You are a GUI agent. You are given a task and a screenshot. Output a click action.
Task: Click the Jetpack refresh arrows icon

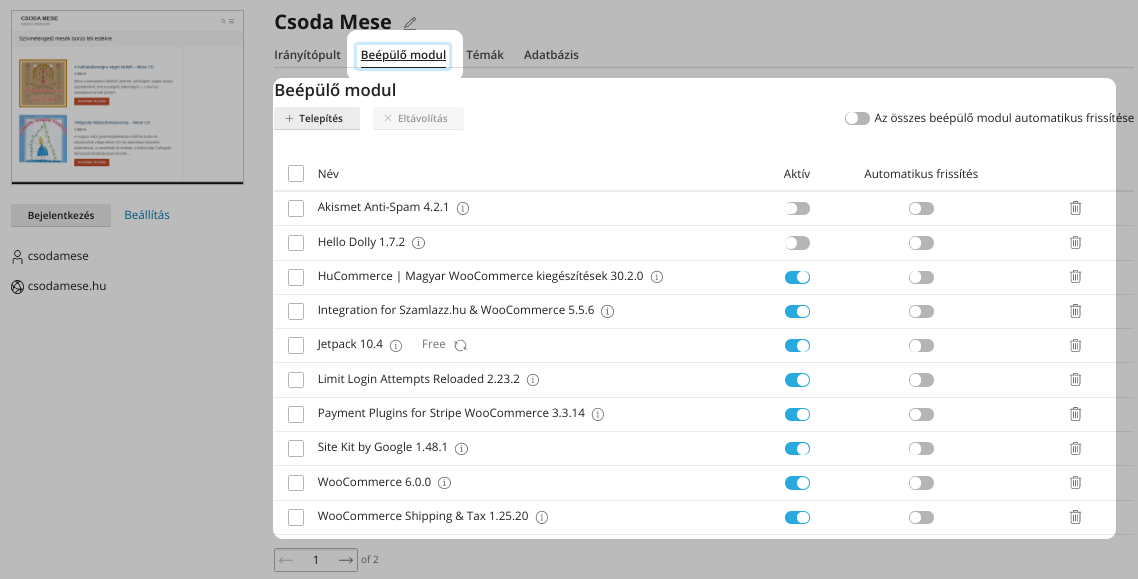click(x=460, y=345)
